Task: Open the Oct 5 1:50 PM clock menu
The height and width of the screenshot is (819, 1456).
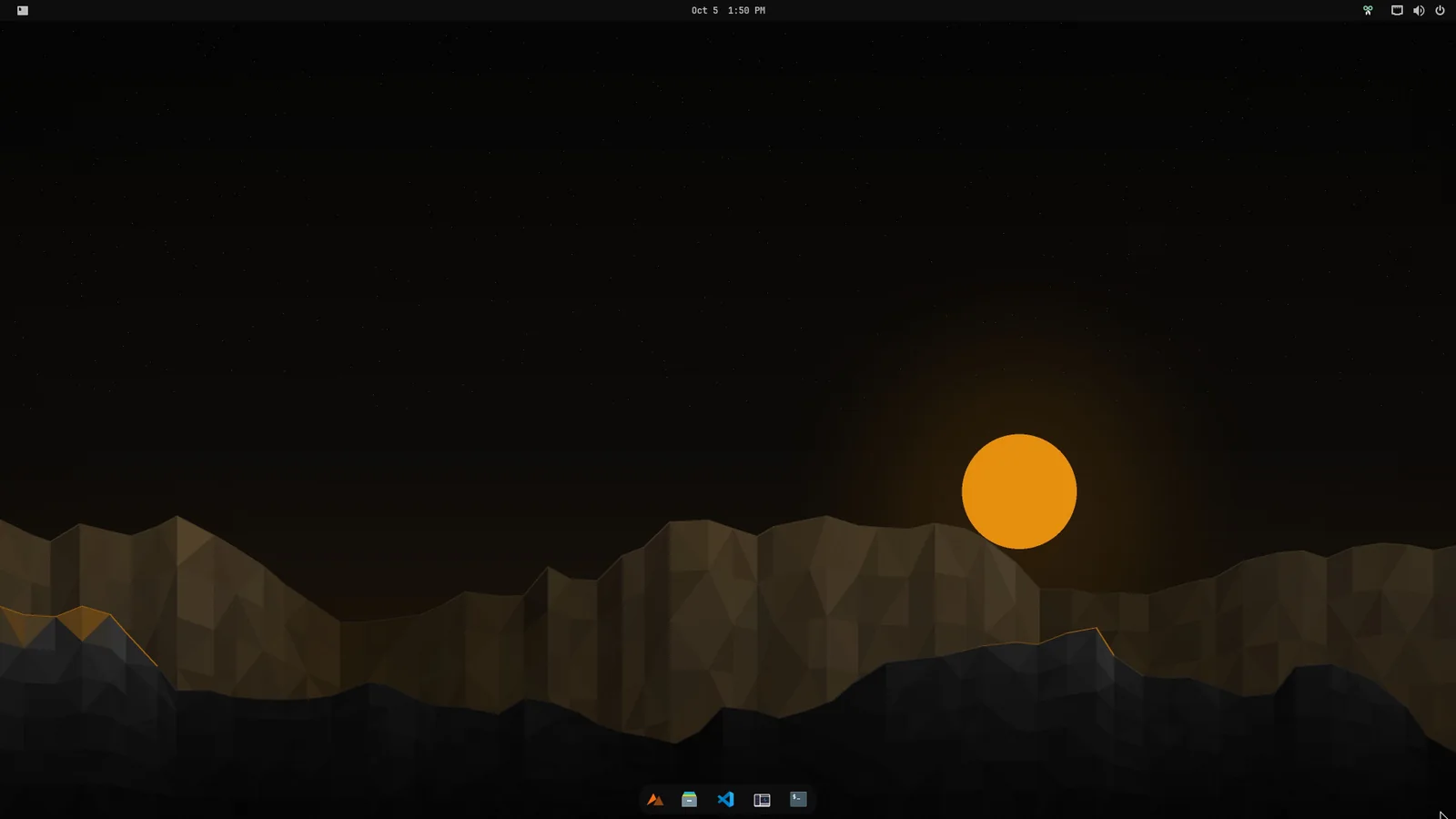Action: pyautogui.click(x=728, y=11)
